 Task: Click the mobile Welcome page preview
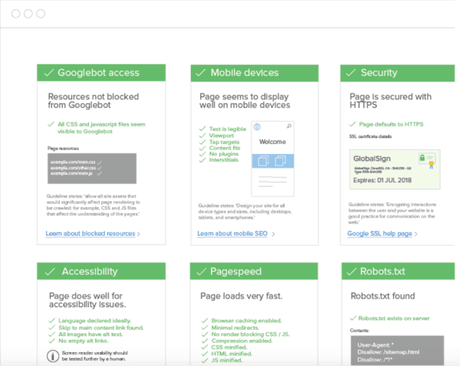click(x=273, y=159)
